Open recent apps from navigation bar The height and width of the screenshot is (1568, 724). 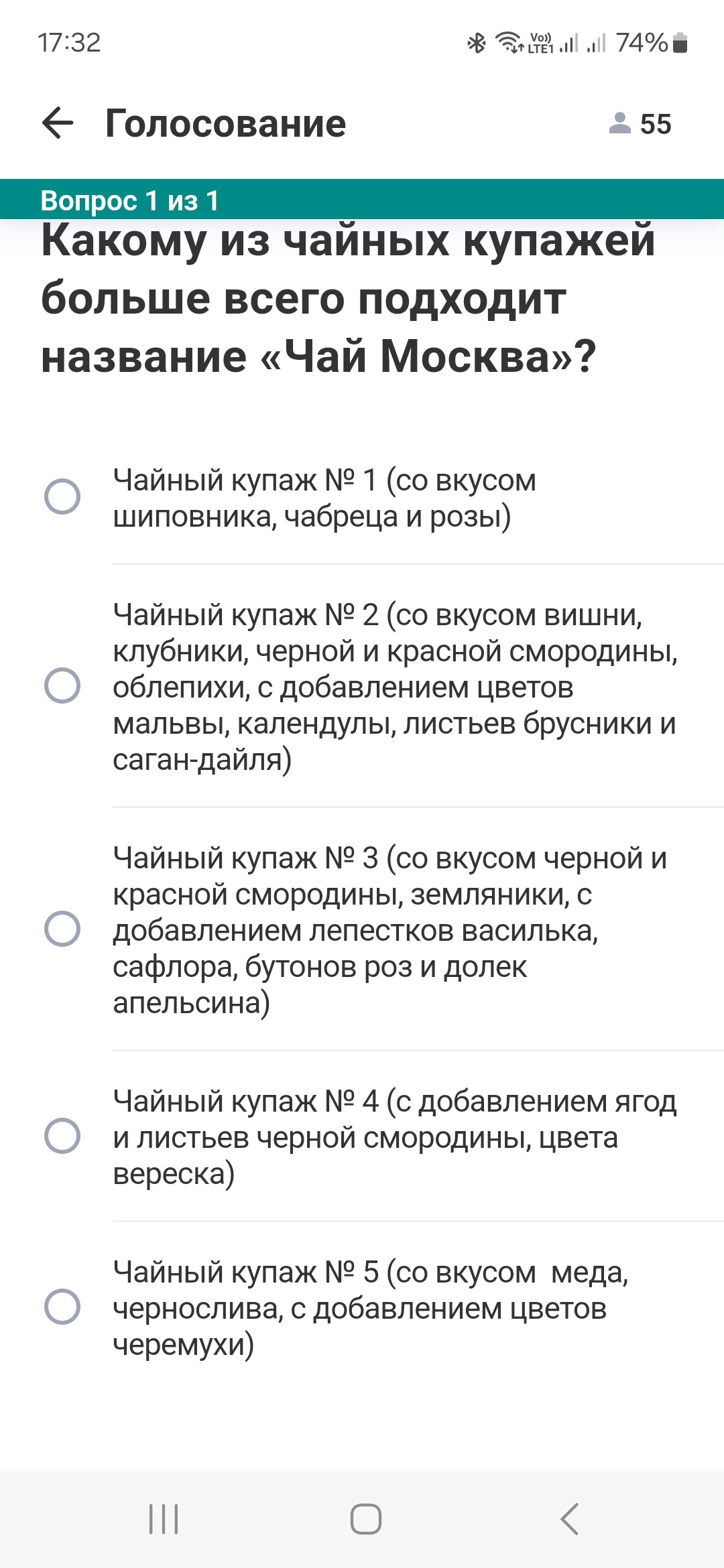164,1519
